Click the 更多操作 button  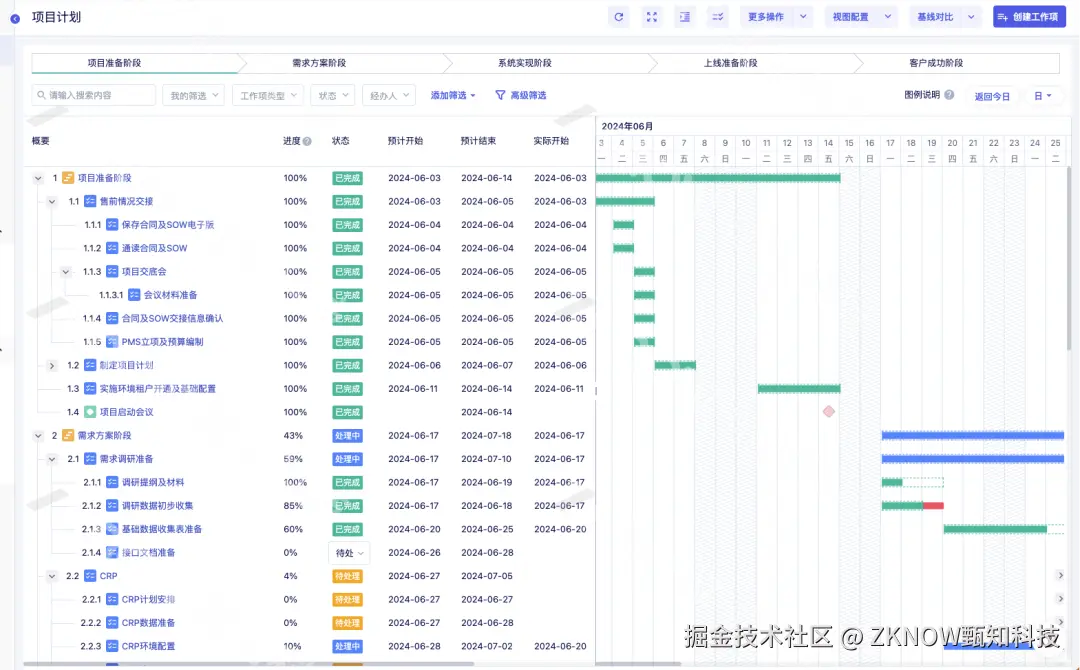click(x=767, y=17)
